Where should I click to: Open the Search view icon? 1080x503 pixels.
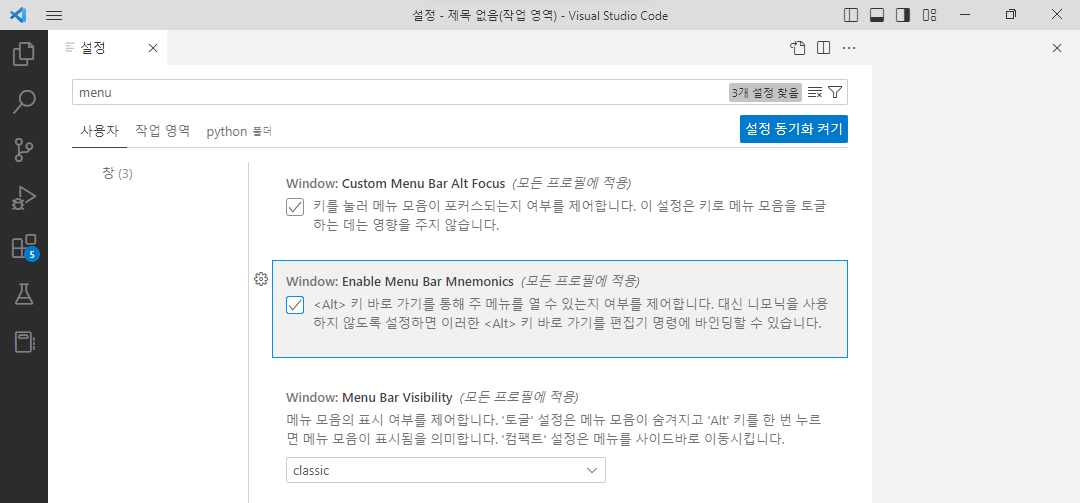23,102
